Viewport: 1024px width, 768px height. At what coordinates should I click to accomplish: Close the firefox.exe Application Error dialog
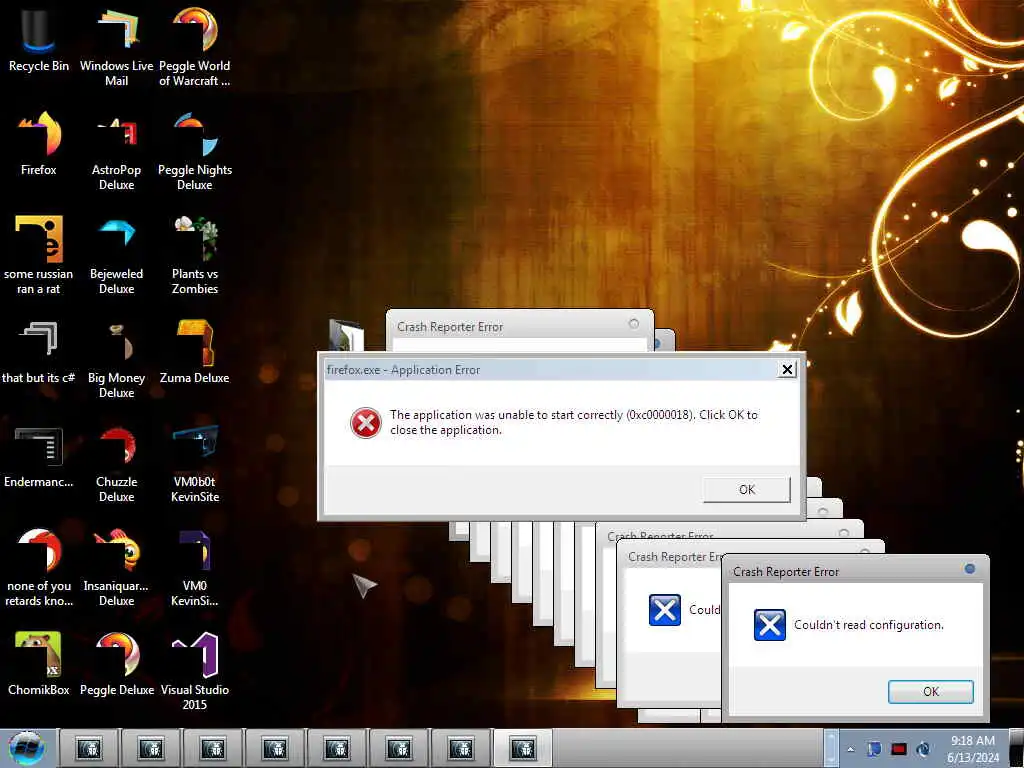pyautogui.click(x=787, y=370)
